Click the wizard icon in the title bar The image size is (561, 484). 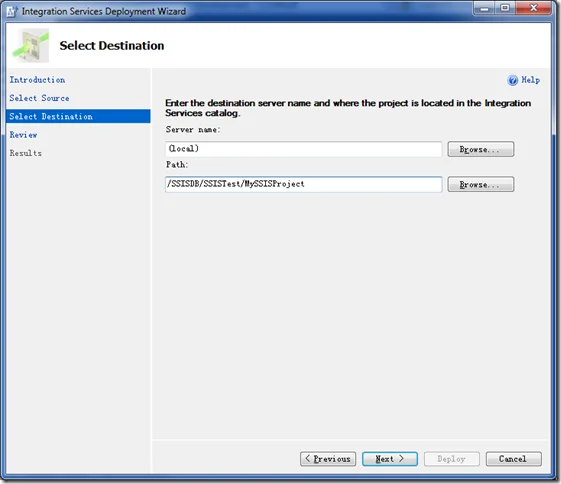(x=12, y=11)
